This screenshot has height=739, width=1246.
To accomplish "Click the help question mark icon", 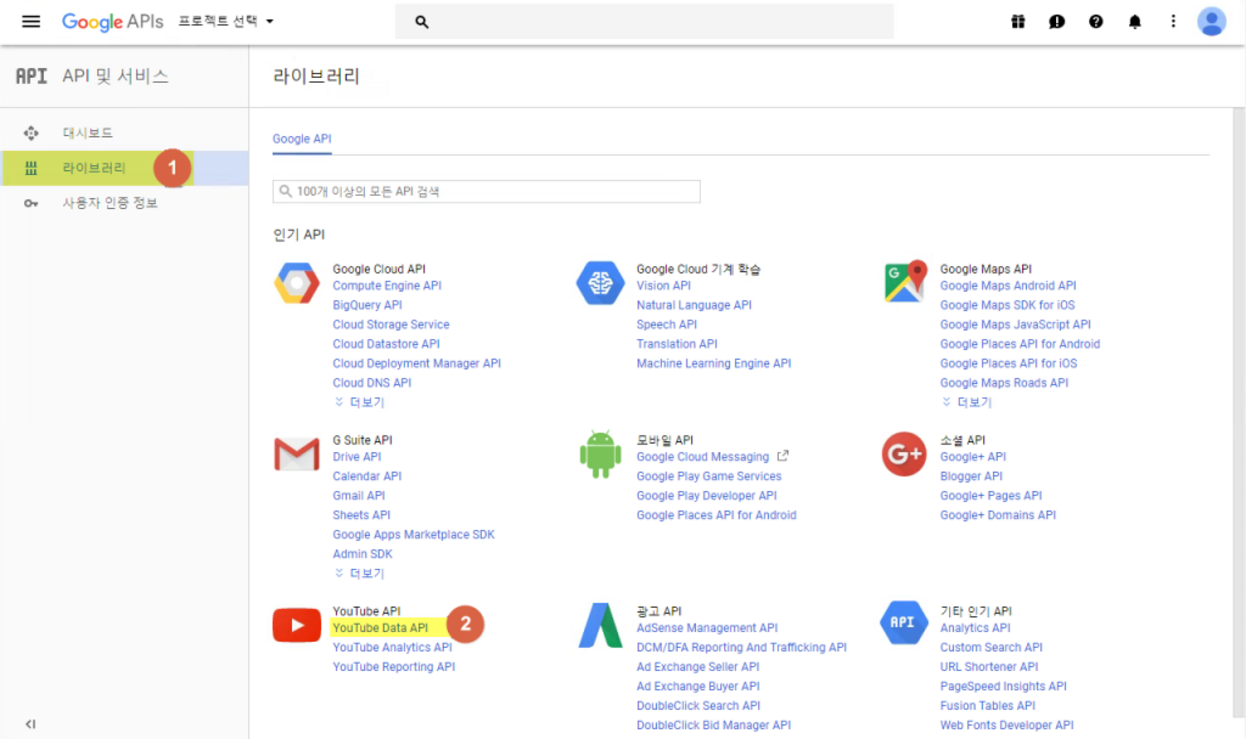I will [1096, 22].
